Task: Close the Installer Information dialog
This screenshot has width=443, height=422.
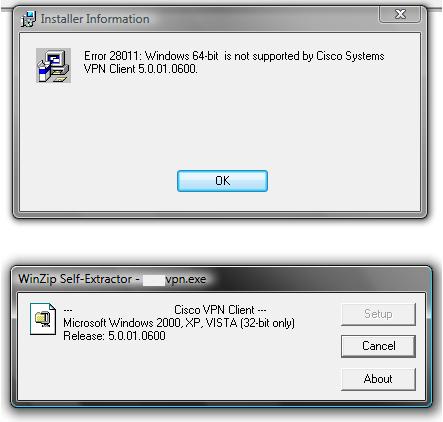Action: pos(400,14)
